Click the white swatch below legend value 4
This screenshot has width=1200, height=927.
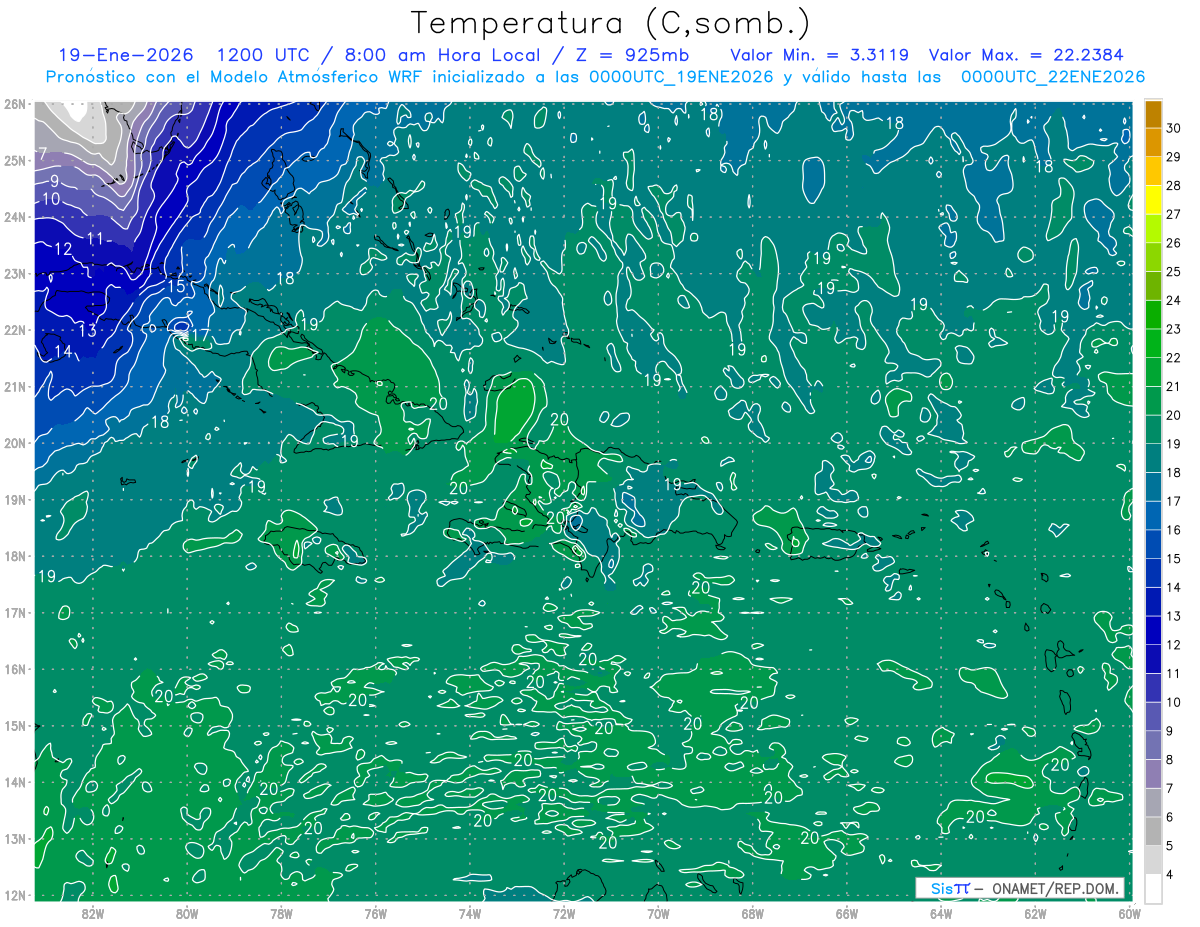point(1153,889)
